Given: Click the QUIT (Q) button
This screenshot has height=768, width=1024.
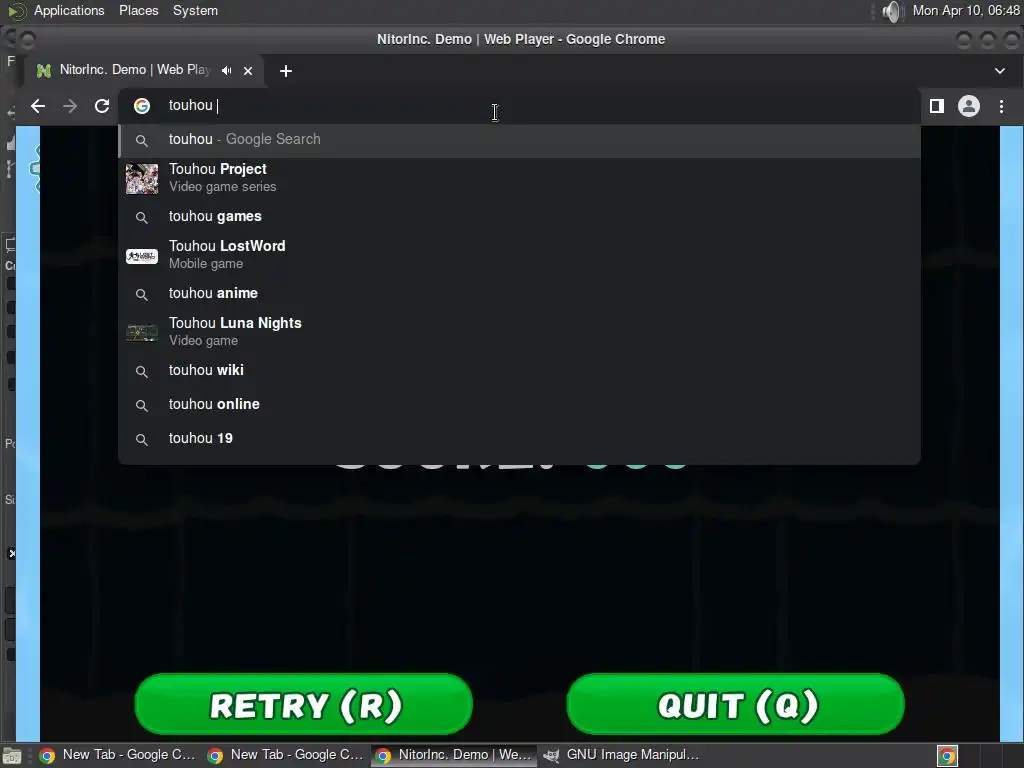Looking at the screenshot, I should click(736, 705).
